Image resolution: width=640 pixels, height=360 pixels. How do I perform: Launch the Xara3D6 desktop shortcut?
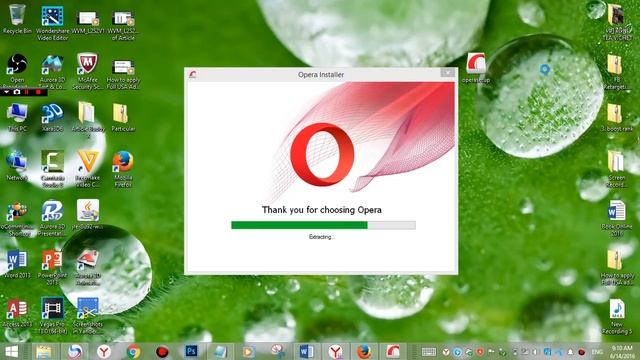click(52, 118)
